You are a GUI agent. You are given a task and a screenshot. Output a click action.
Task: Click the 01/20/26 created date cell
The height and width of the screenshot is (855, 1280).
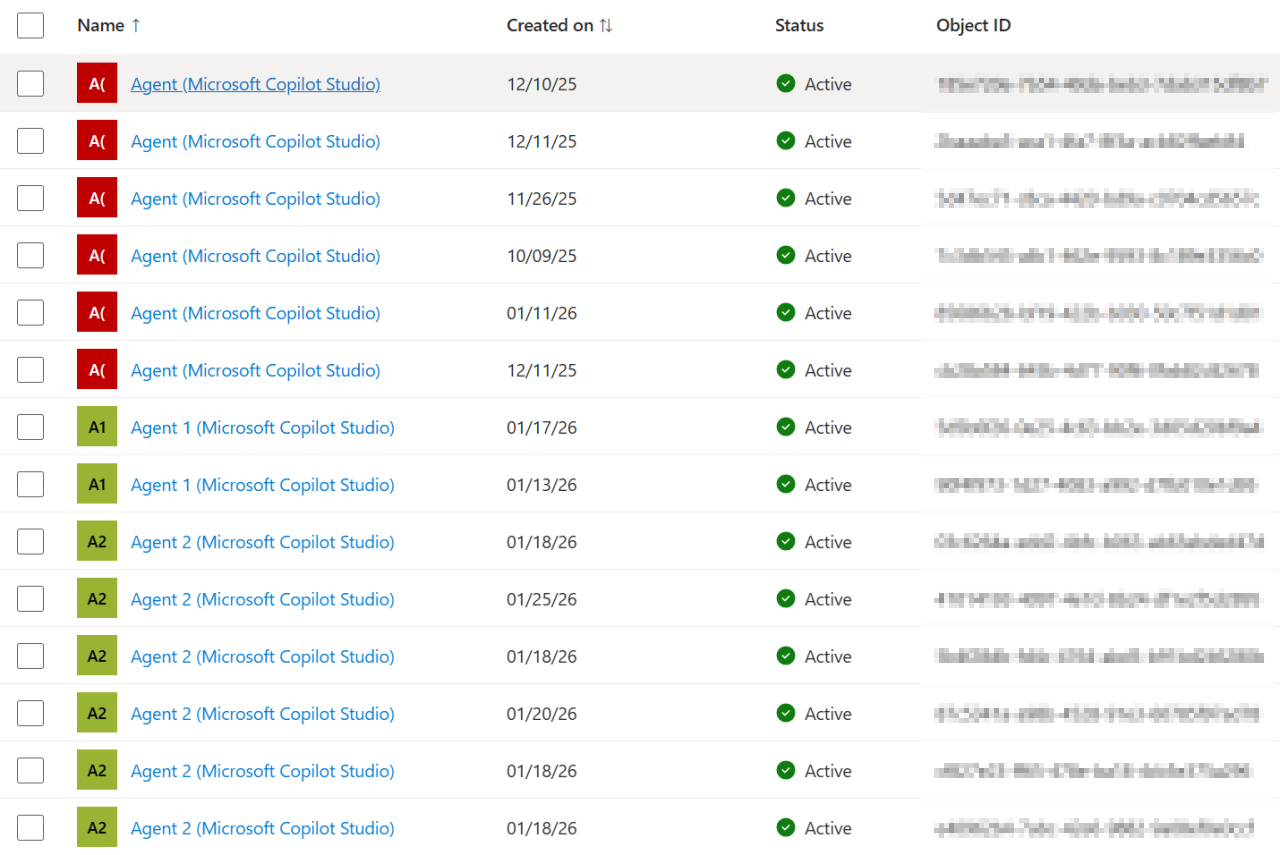coord(542,714)
